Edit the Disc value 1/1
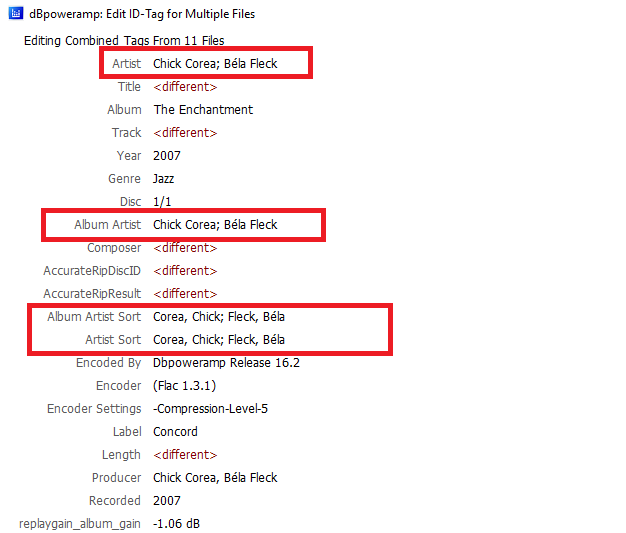Screen dimensions: 626x533 pyautogui.click(x=162, y=202)
